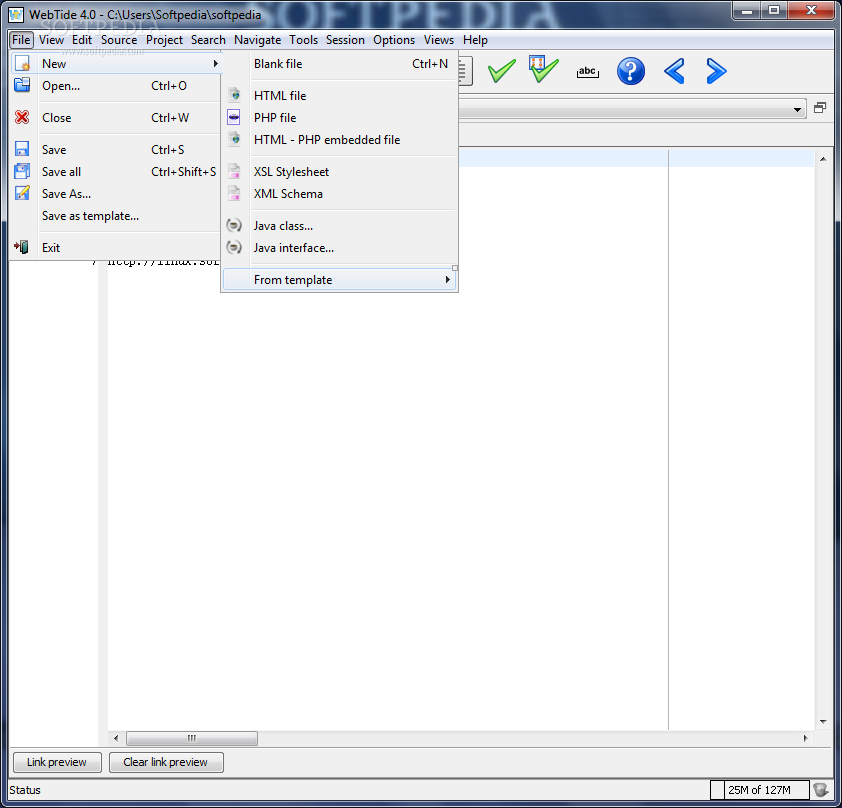Open the Session menu
Viewport: 842px width, 808px height.
(x=345, y=40)
